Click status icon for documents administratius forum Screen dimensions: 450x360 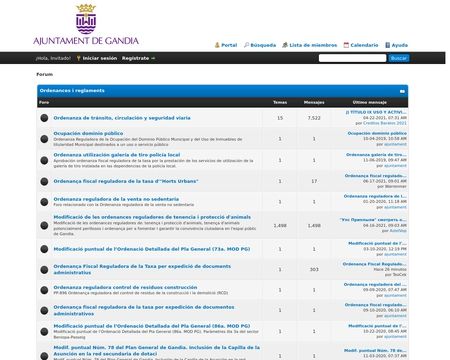tap(44, 269)
